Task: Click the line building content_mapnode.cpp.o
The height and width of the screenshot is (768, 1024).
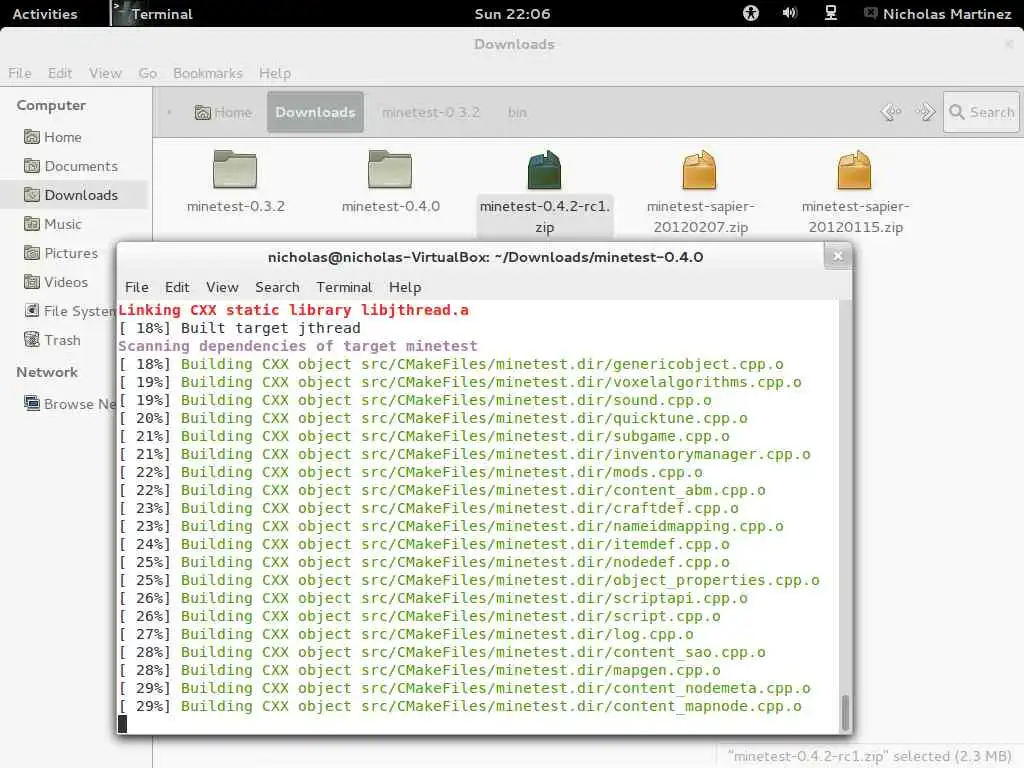Action: tap(460, 706)
